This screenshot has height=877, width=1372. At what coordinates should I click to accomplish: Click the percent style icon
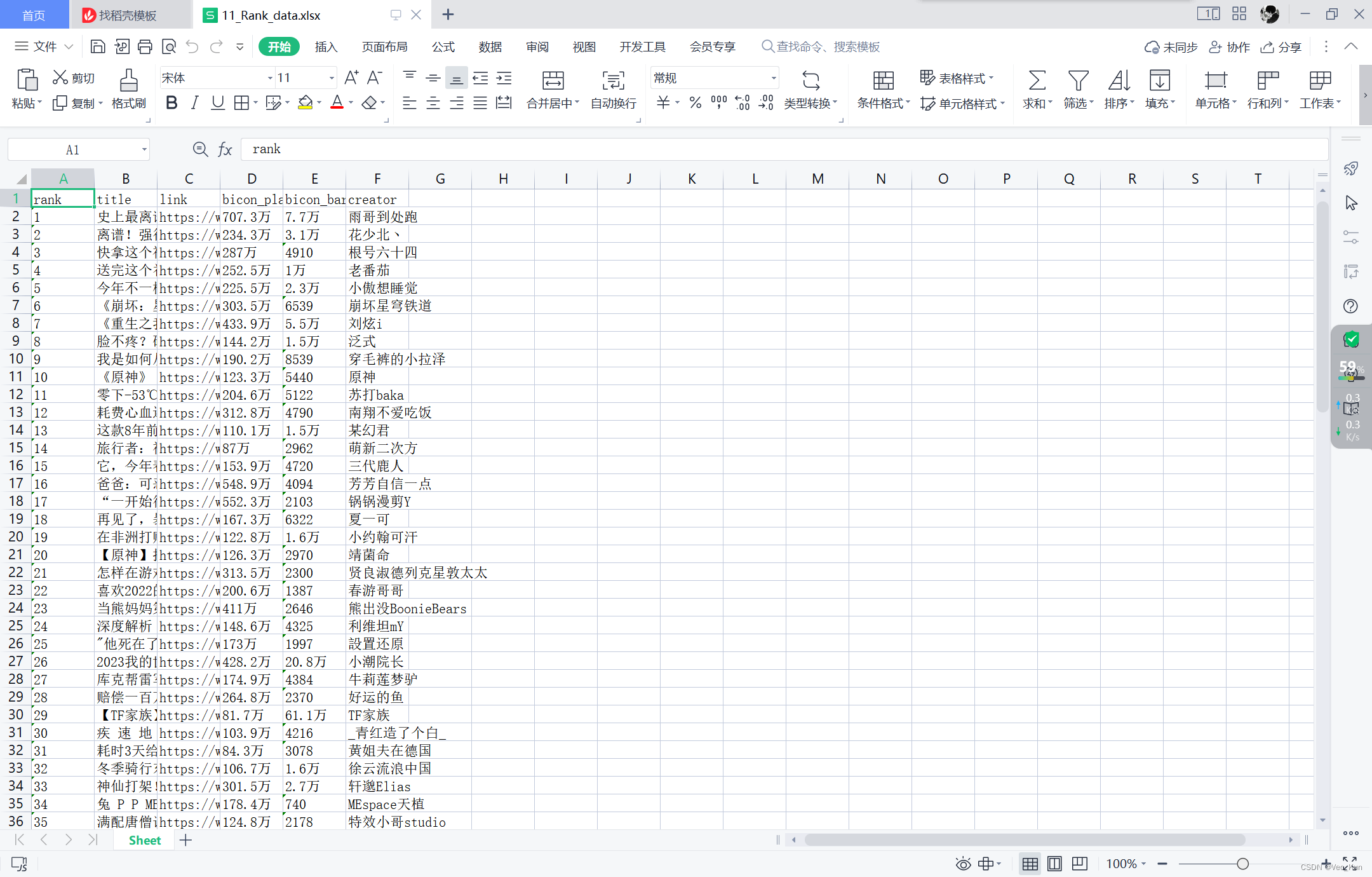pyautogui.click(x=695, y=103)
